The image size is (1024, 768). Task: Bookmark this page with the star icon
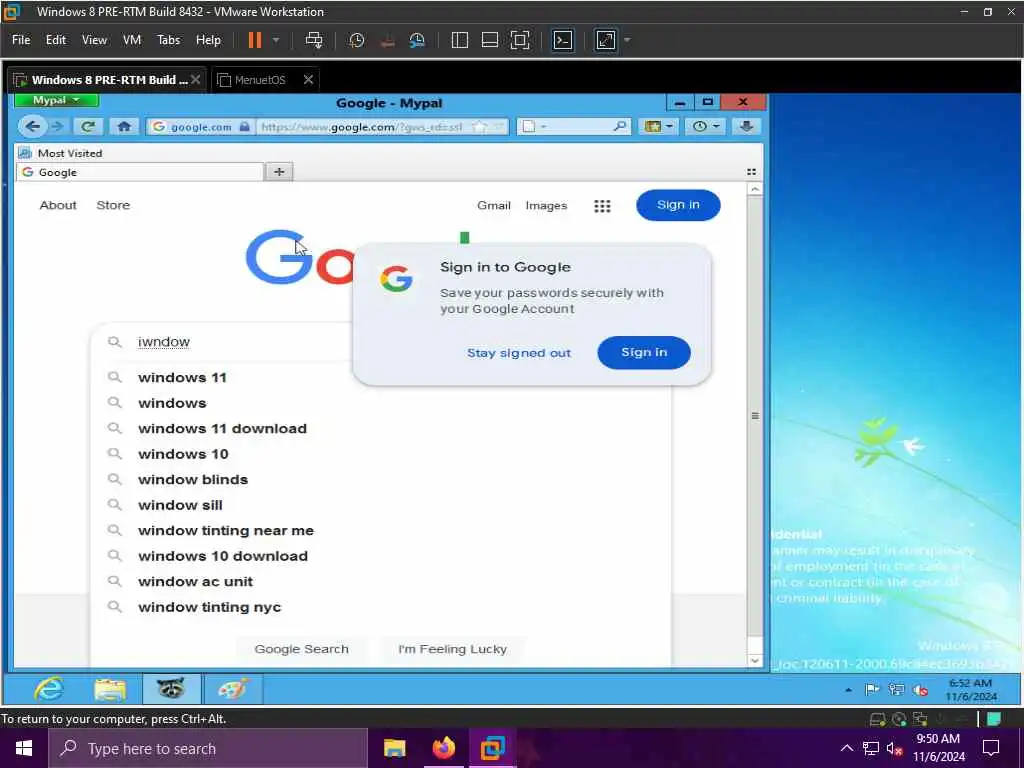(x=479, y=127)
